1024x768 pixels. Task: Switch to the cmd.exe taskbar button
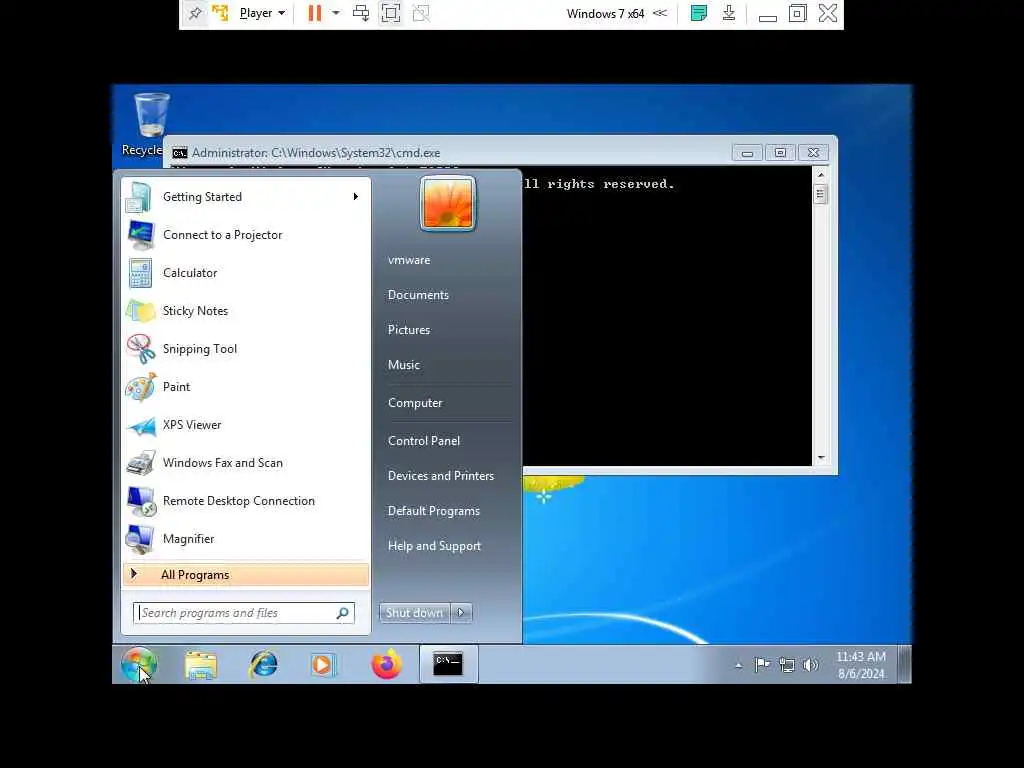[x=449, y=664]
